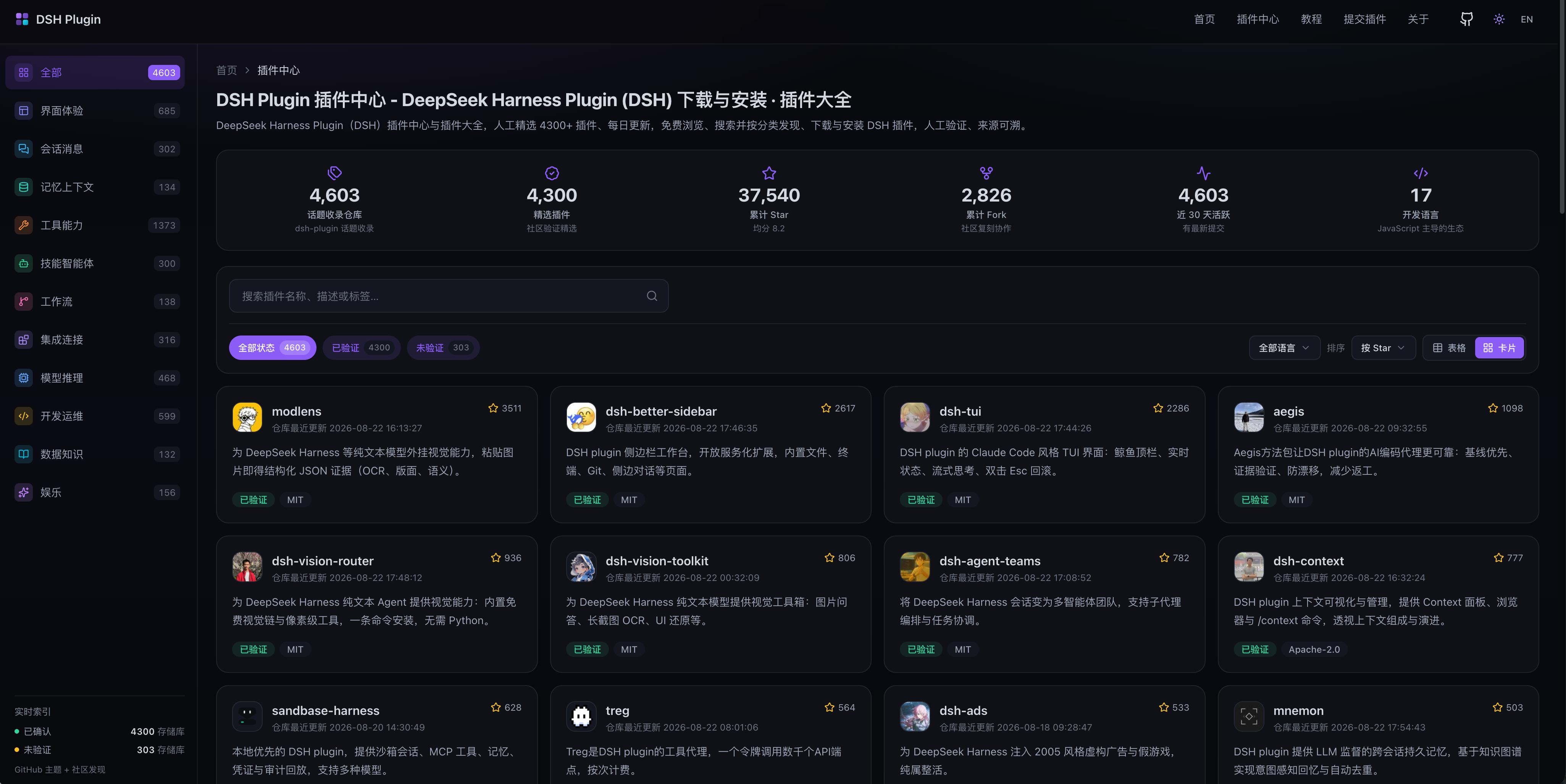Open the GitHub repository icon
This screenshot has height=784, width=1566.
(1466, 19)
